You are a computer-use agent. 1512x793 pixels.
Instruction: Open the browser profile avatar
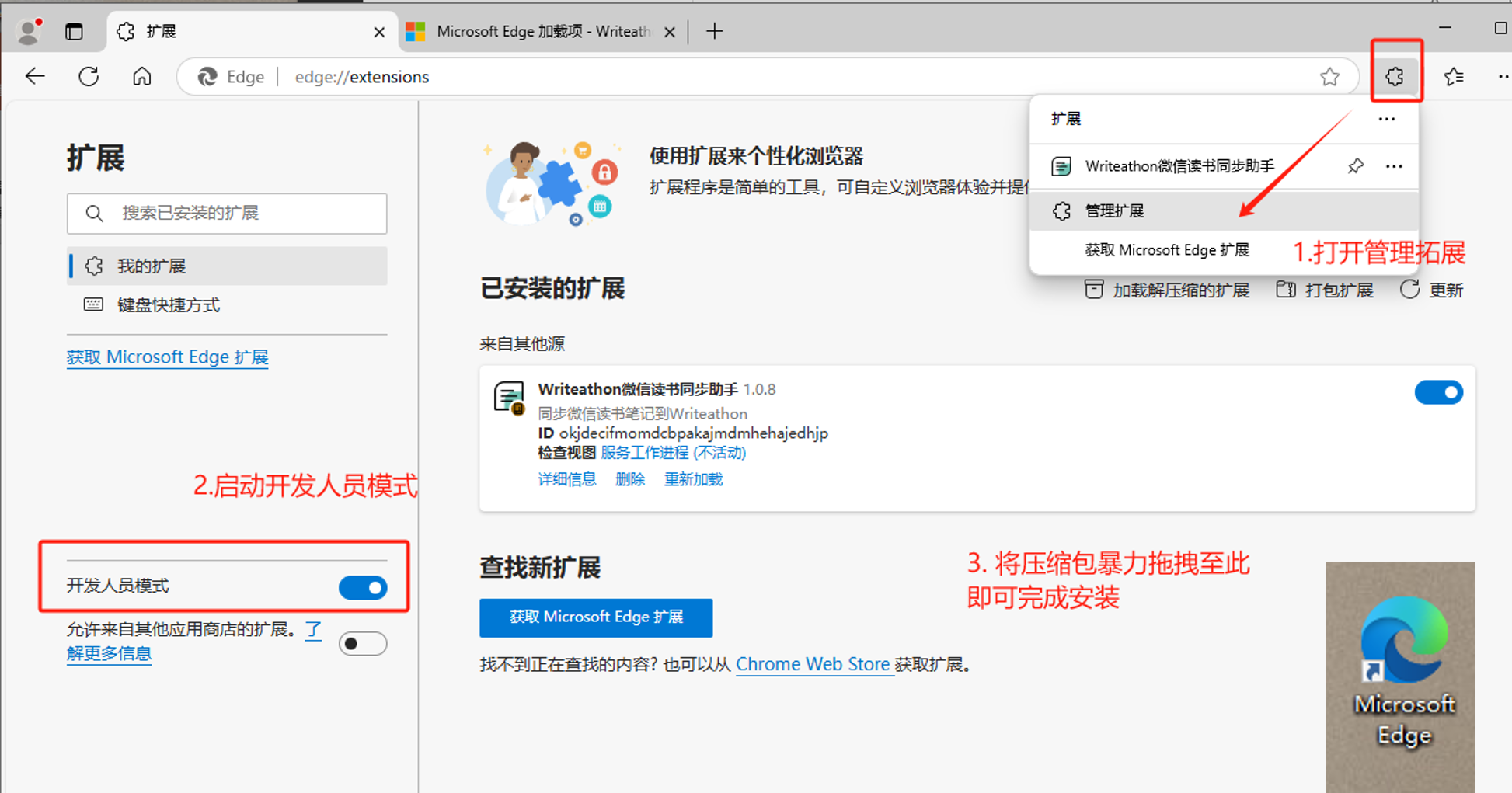[x=30, y=31]
